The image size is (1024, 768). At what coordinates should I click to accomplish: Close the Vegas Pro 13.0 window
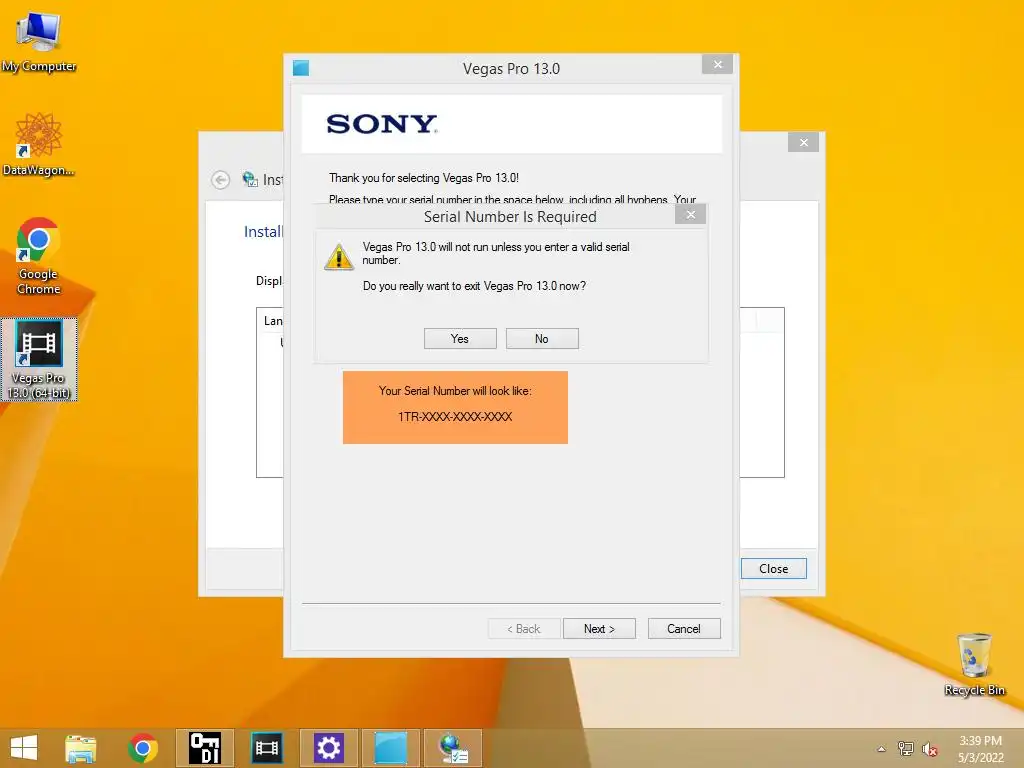pyautogui.click(x=717, y=64)
